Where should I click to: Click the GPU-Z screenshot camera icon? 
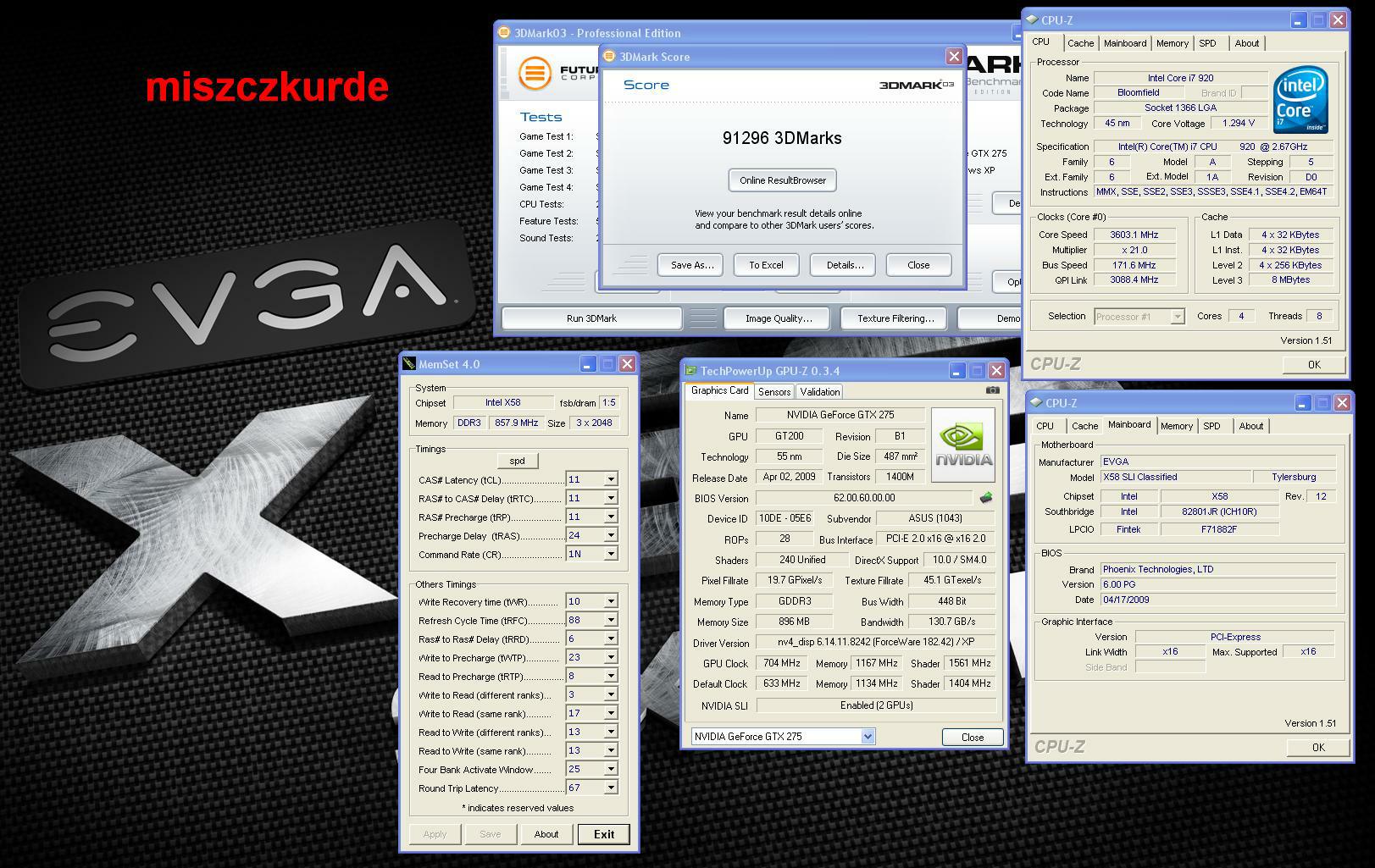pos(992,390)
